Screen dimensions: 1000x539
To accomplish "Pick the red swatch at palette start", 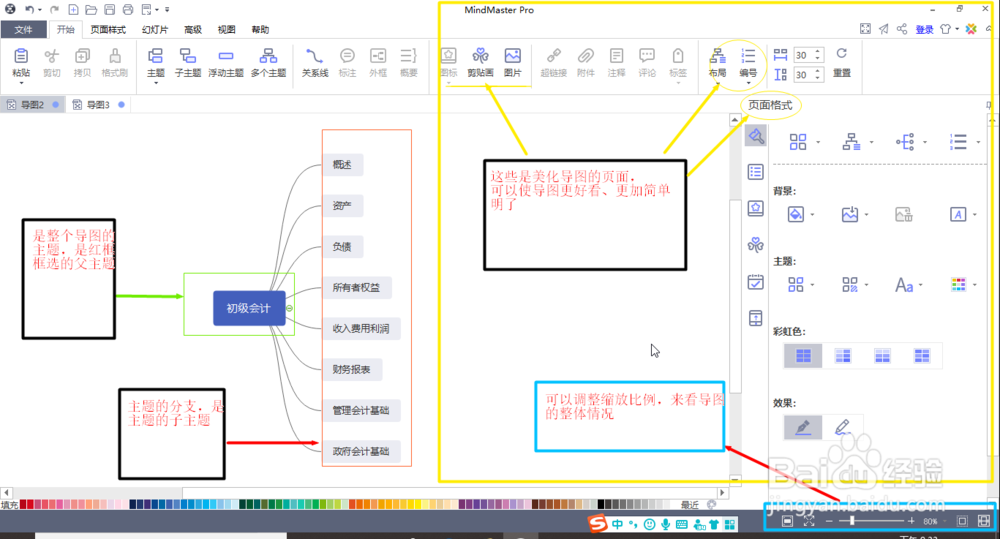I will pos(24,505).
